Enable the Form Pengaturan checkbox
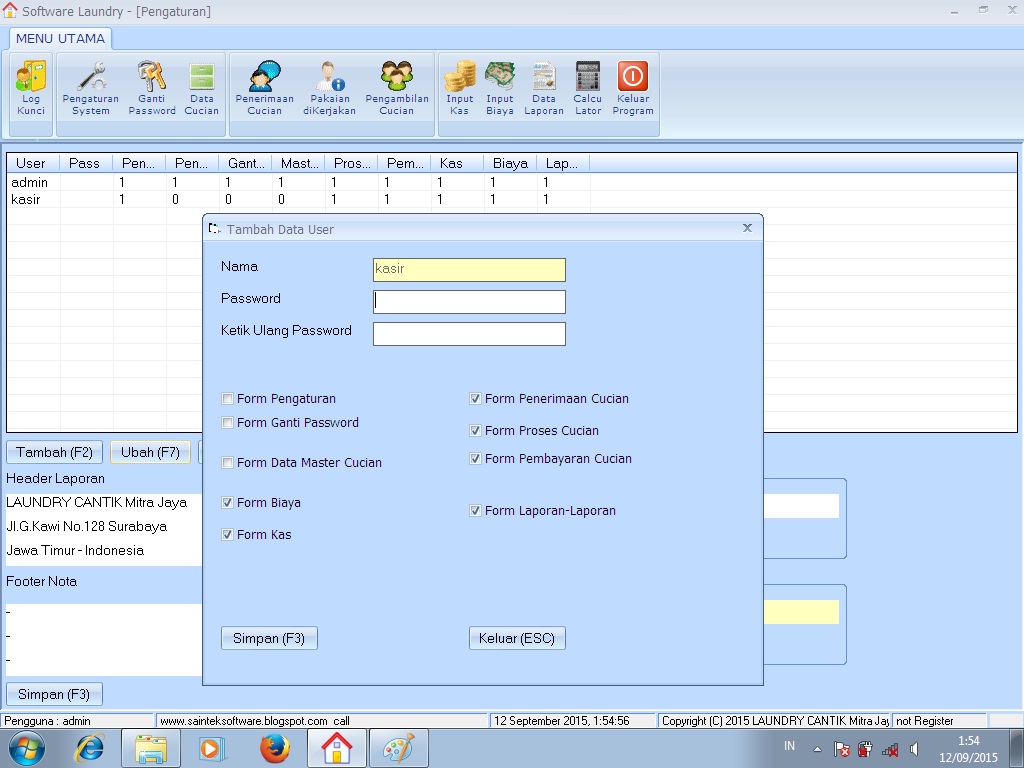Viewport: 1024px width, 768px height. pos(227,398)
